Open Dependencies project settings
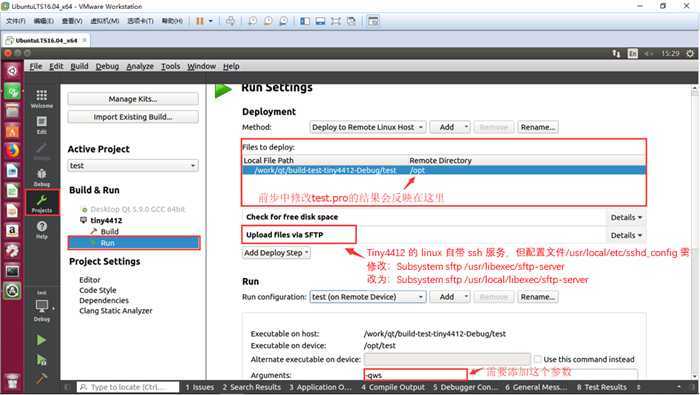 click(104, 300)
